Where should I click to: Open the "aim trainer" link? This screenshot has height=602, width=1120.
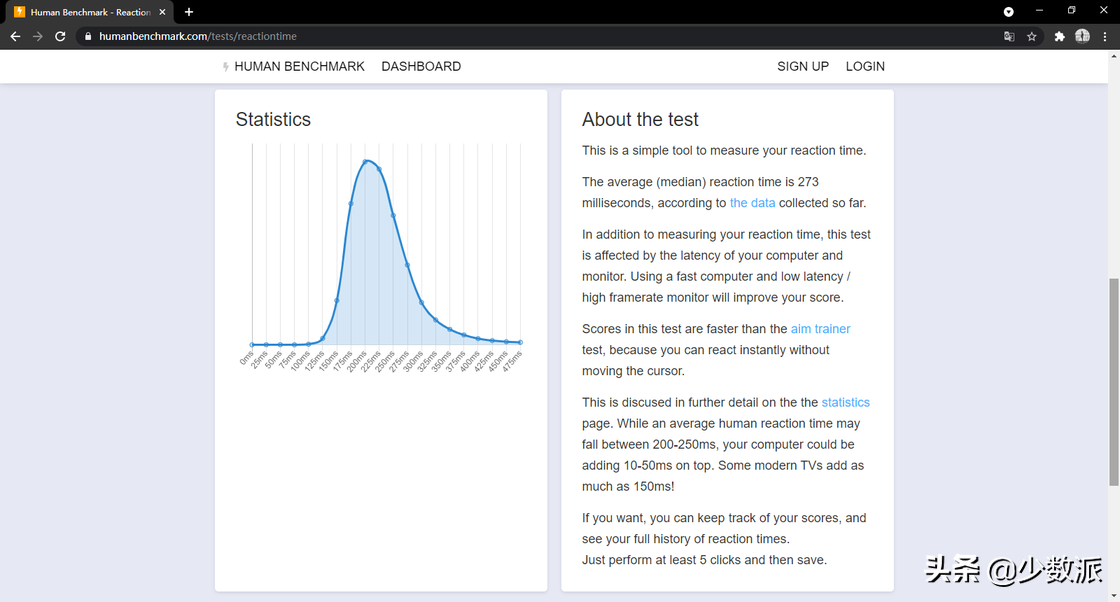point(820,329)
